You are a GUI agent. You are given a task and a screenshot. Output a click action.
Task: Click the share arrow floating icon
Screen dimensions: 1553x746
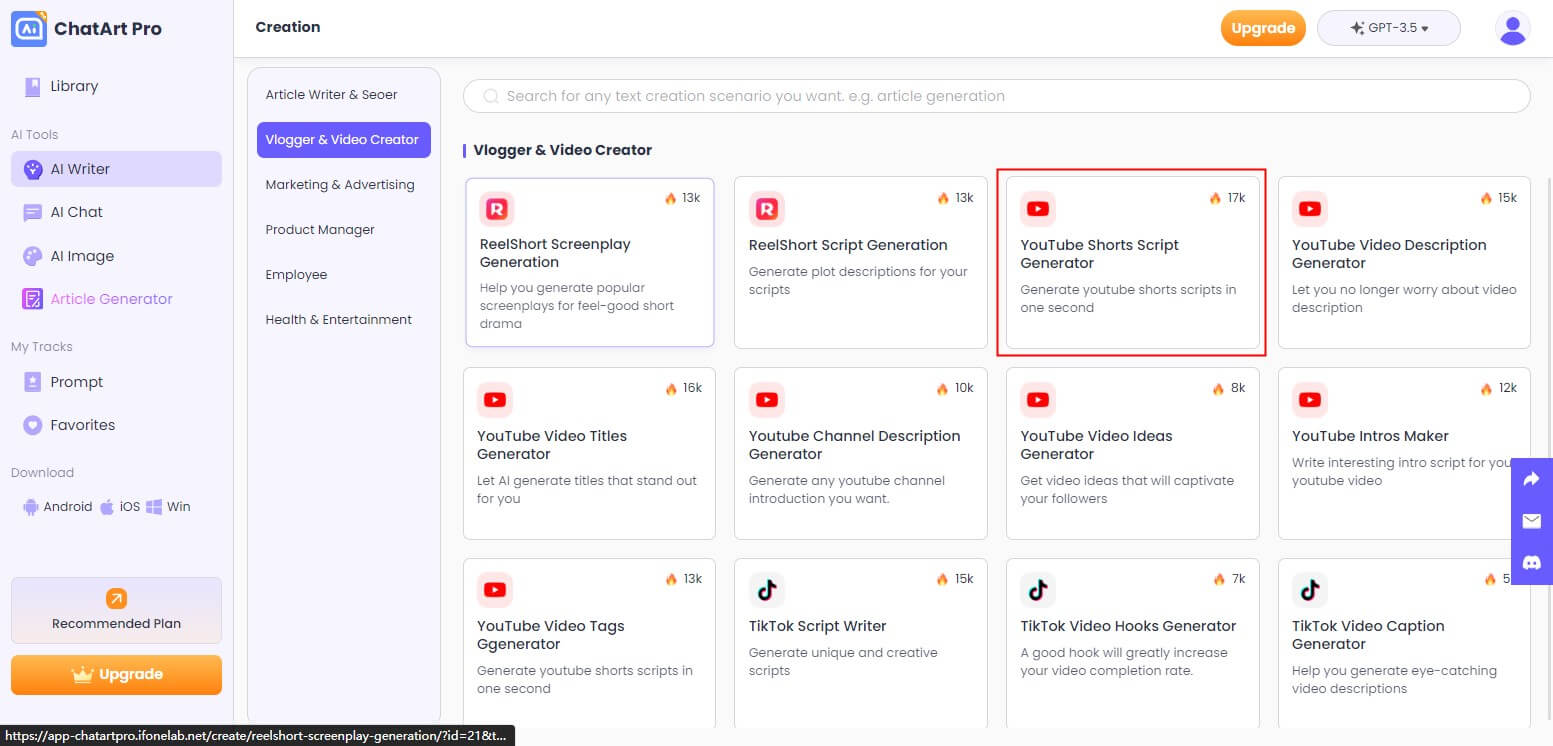pos(1532,479)
